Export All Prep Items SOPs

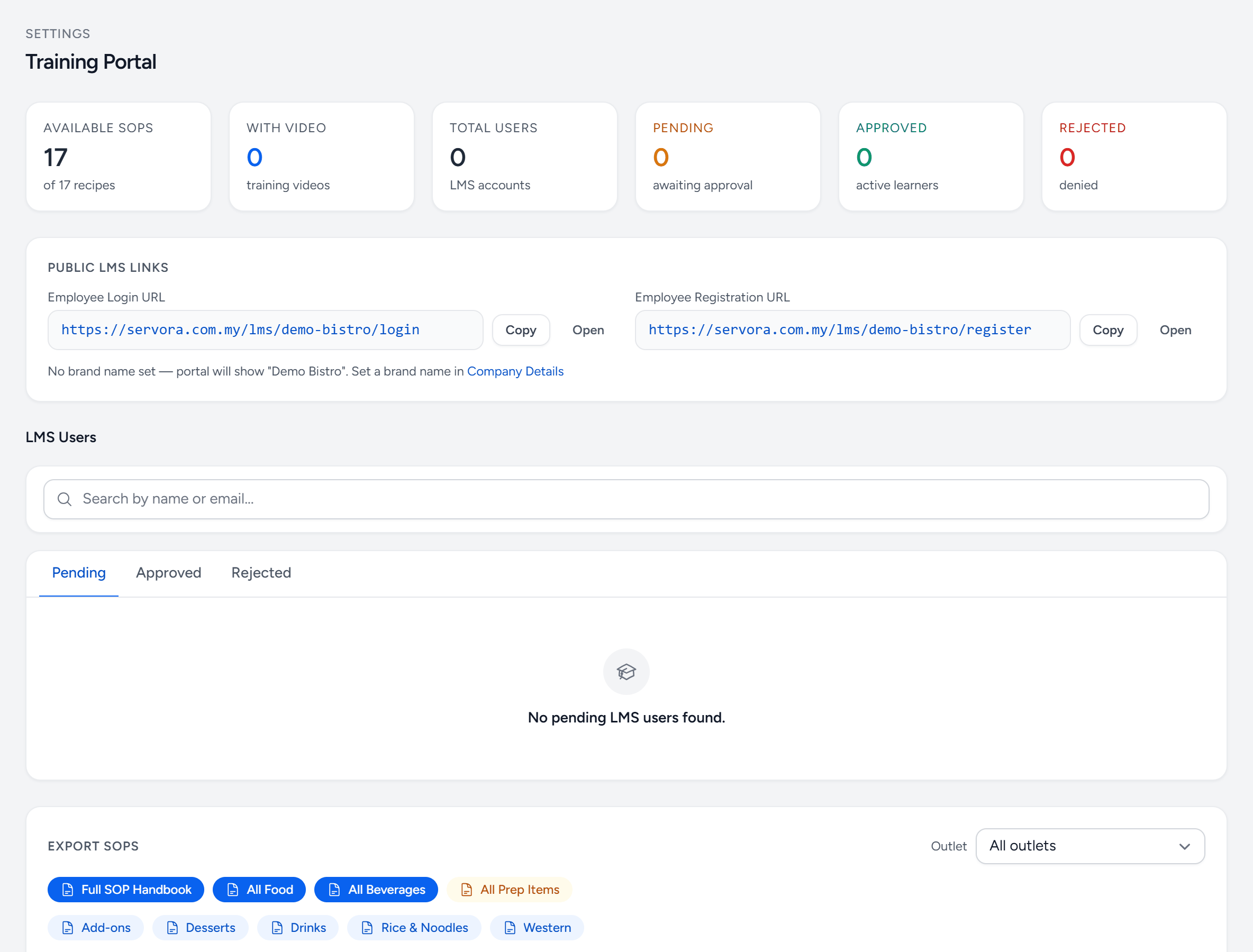tap(509, 890)
